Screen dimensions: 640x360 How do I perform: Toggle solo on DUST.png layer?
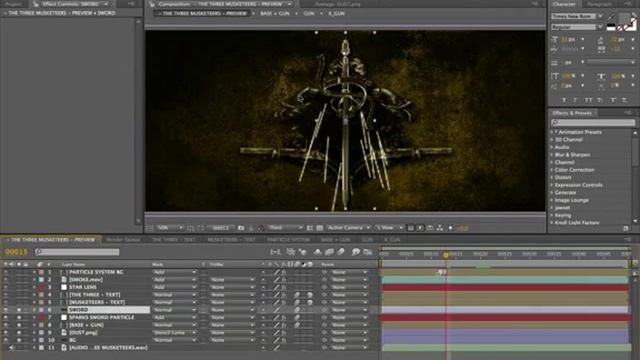point(19,333)
